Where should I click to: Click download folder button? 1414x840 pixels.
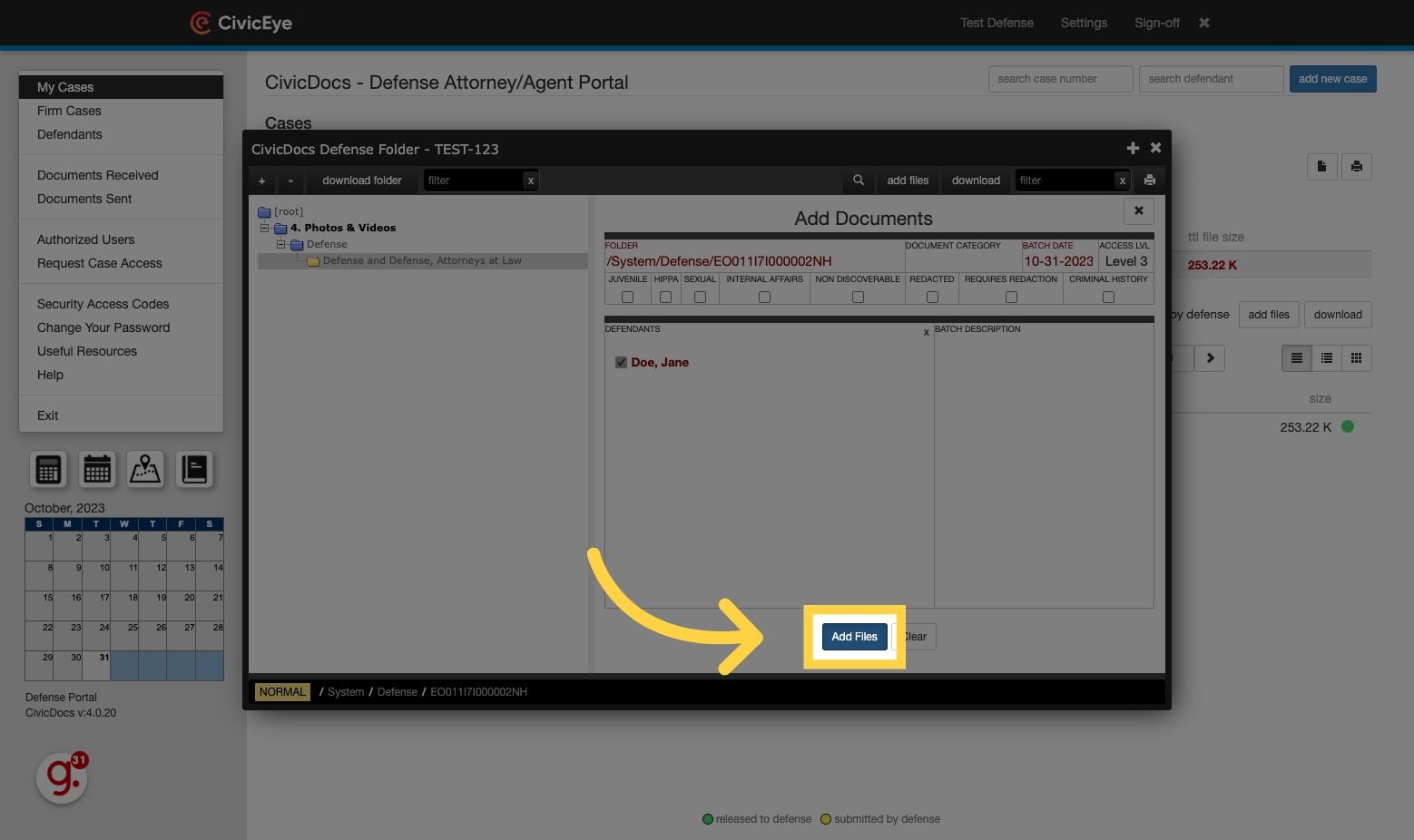point(362,181)
